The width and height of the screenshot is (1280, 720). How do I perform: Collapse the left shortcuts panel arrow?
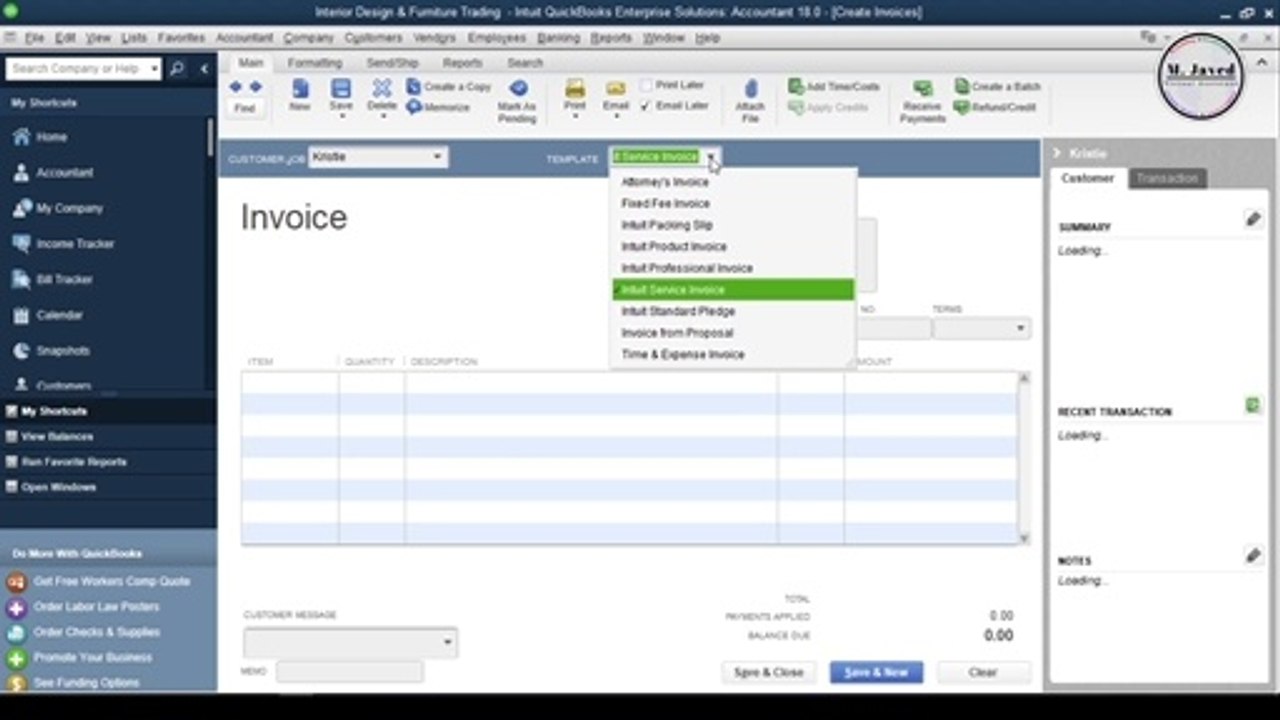(x=204, y=69)
